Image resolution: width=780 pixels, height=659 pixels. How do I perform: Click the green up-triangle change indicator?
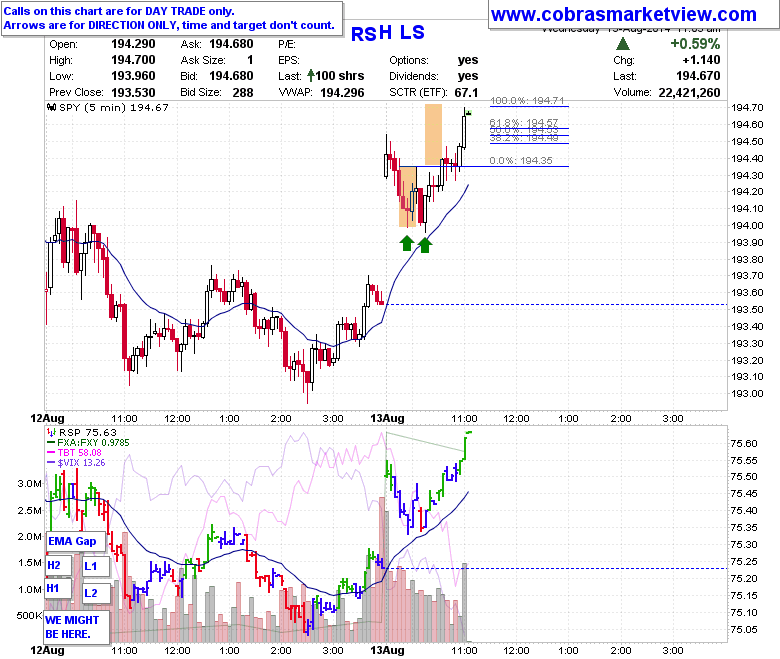[623, 44]
